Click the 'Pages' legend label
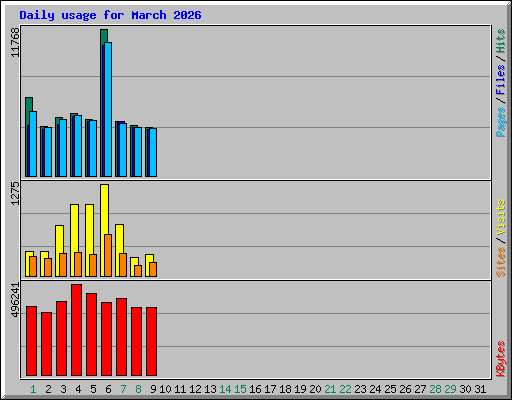This screenshot has height=400, width=512. point(501,122)
